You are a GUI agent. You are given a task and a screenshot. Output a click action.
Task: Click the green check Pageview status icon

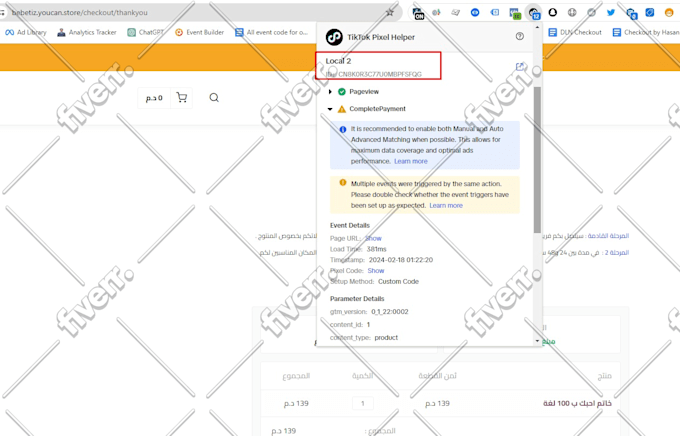click(x=342, y=92)
